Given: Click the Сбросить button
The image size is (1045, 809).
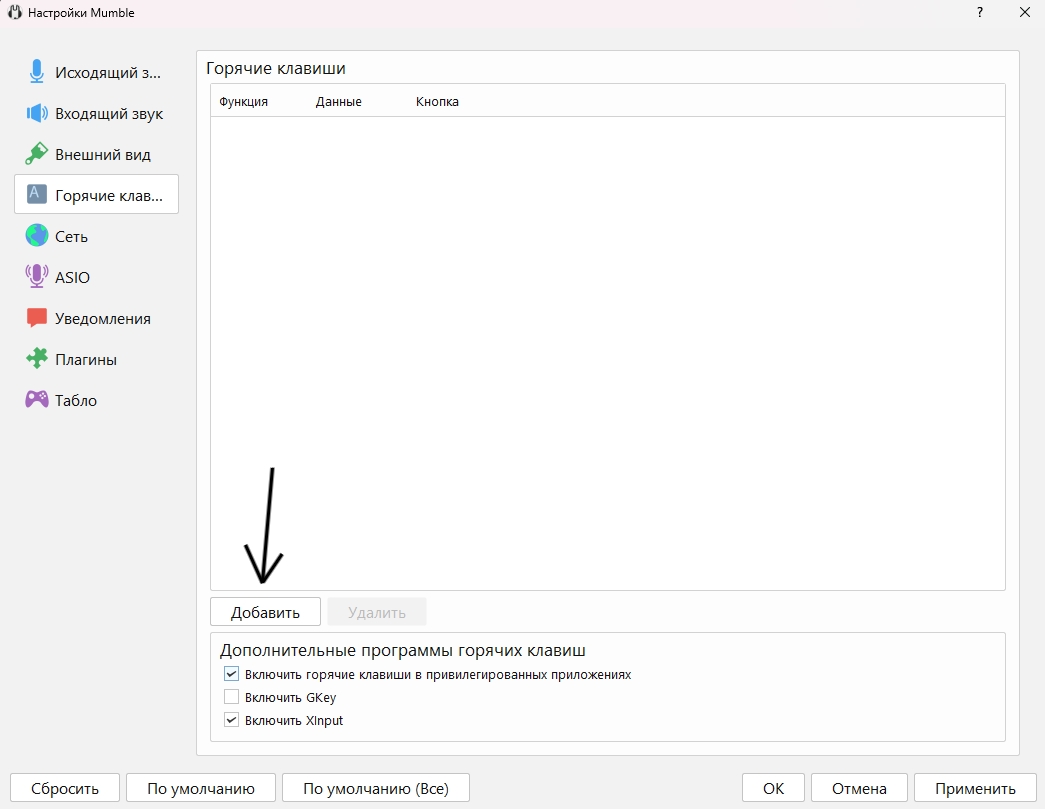Looking at the screenshot, I should (65, 788).
